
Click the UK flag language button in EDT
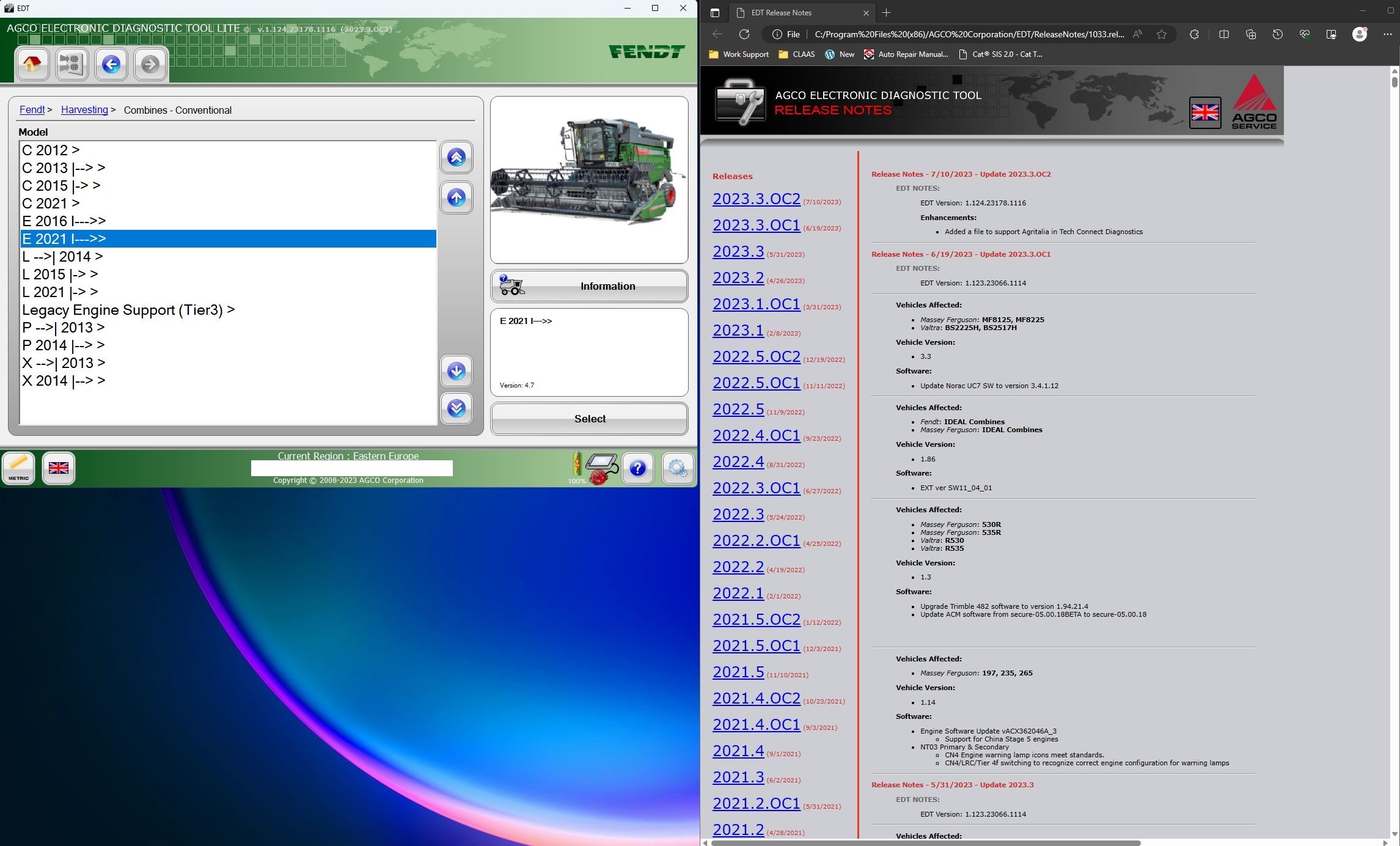click(59, 468)
